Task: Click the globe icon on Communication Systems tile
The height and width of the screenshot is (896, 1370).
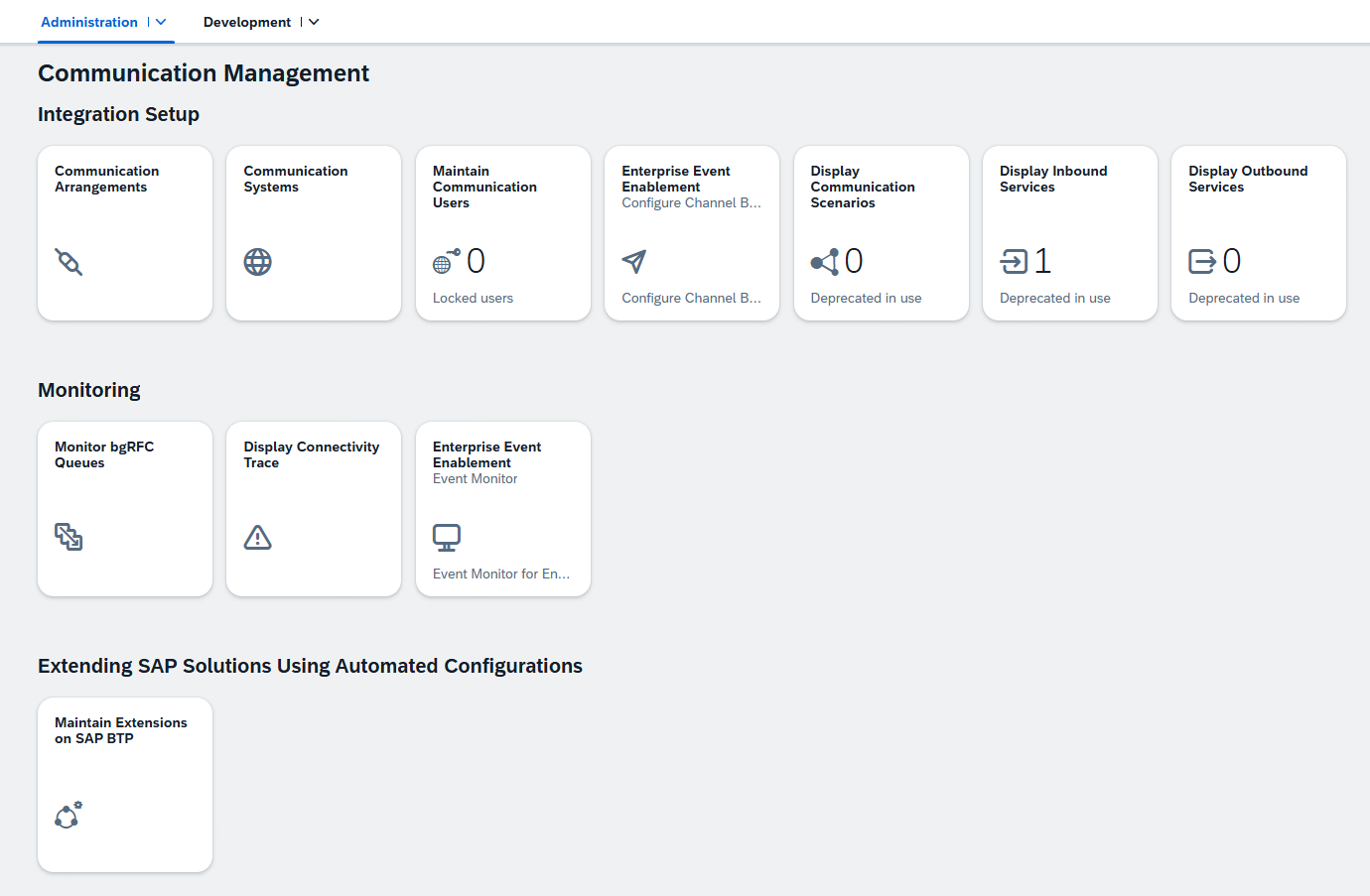Action: (x=257, y=262)
